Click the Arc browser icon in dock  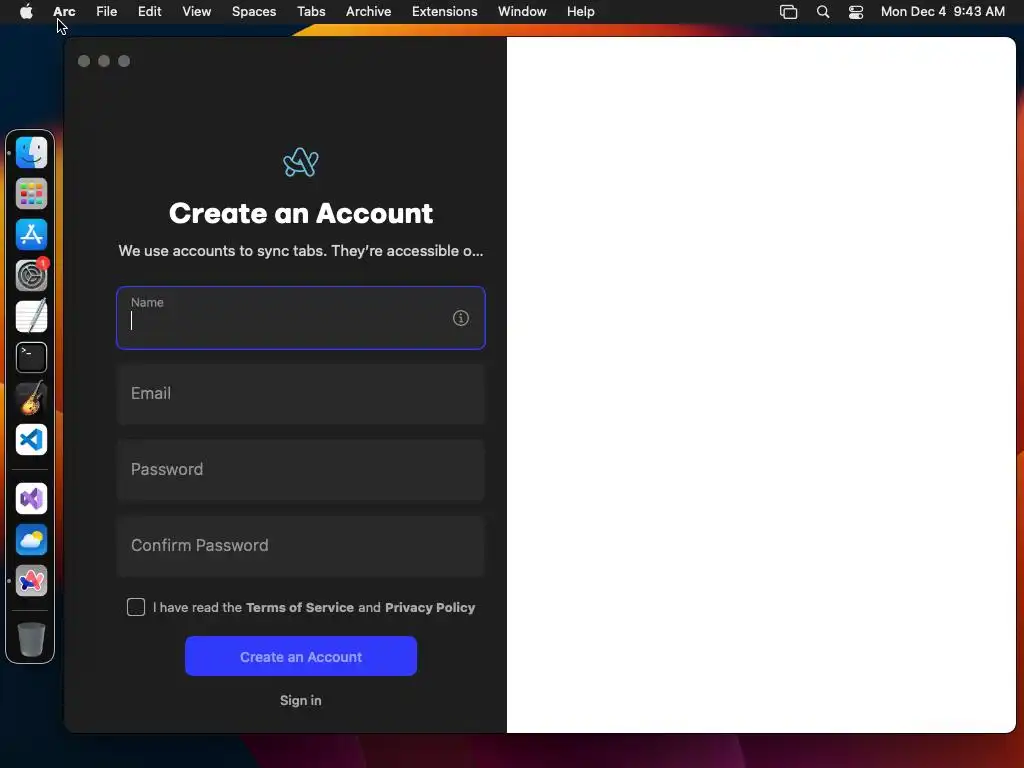(31, 581)
